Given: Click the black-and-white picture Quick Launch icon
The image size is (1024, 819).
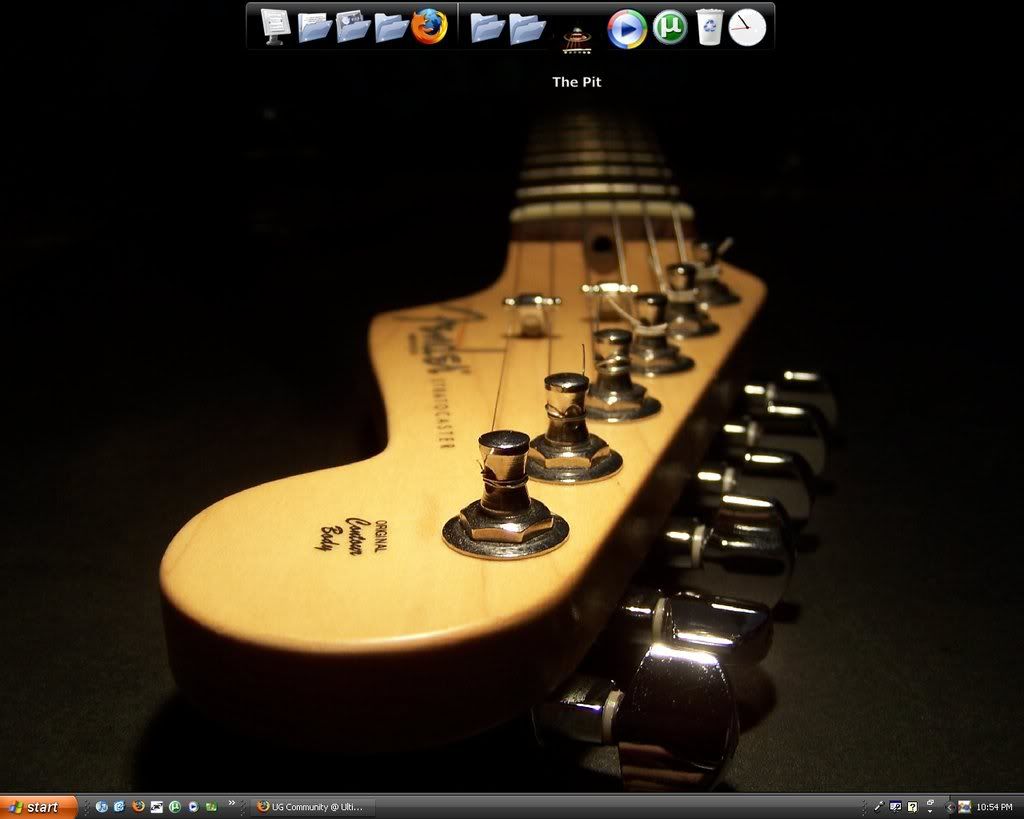Looking at the screenshot, I should [x=157, y=807].
